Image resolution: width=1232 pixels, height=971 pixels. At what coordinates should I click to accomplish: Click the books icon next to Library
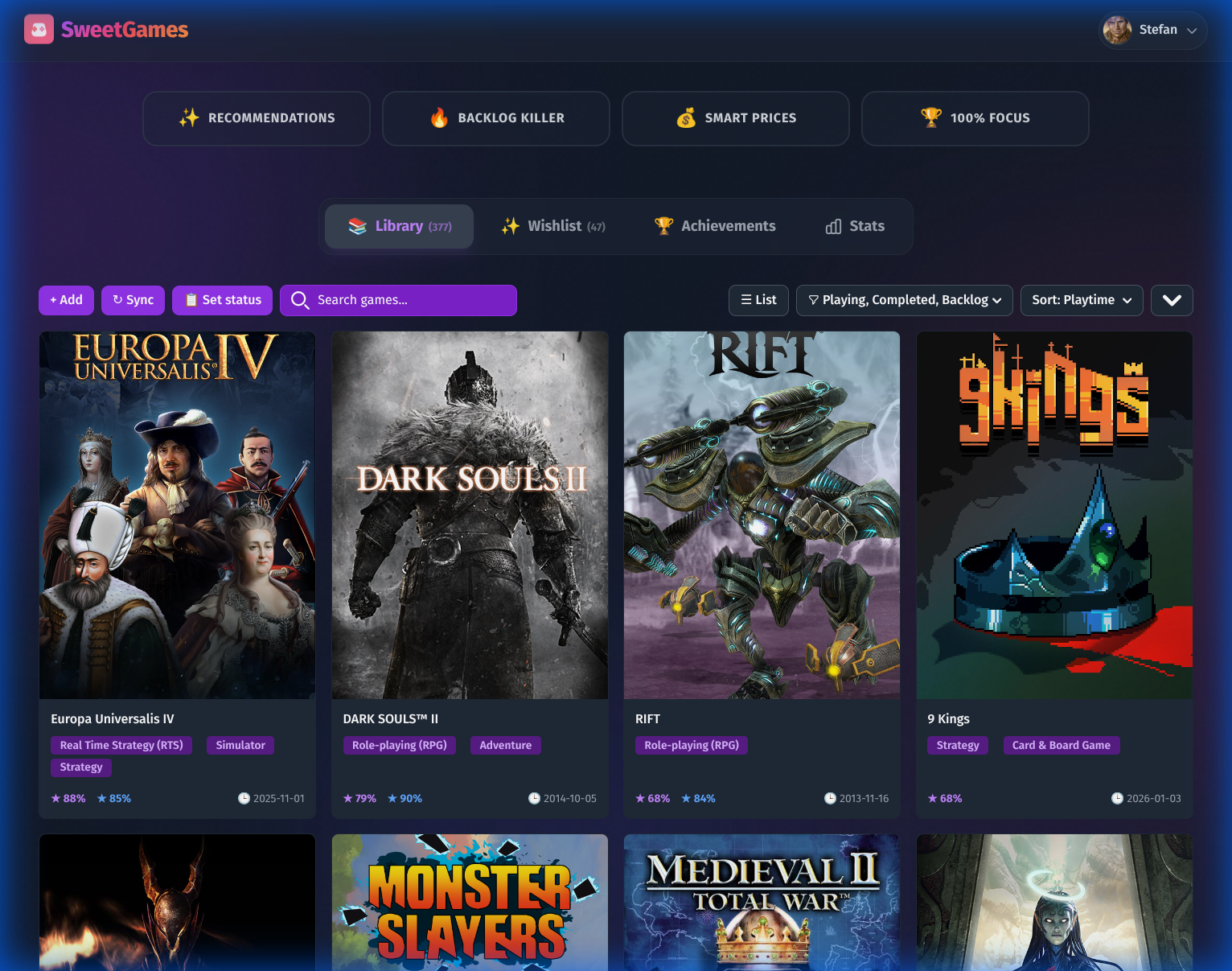[355, 226]
